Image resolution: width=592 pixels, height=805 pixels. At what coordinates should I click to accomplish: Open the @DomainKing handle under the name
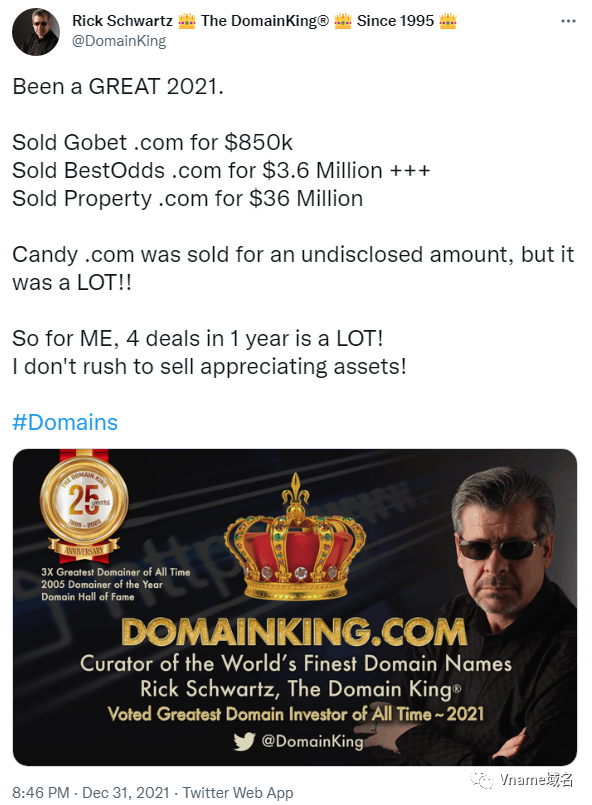pyautogui.click(x=119, y=41)
